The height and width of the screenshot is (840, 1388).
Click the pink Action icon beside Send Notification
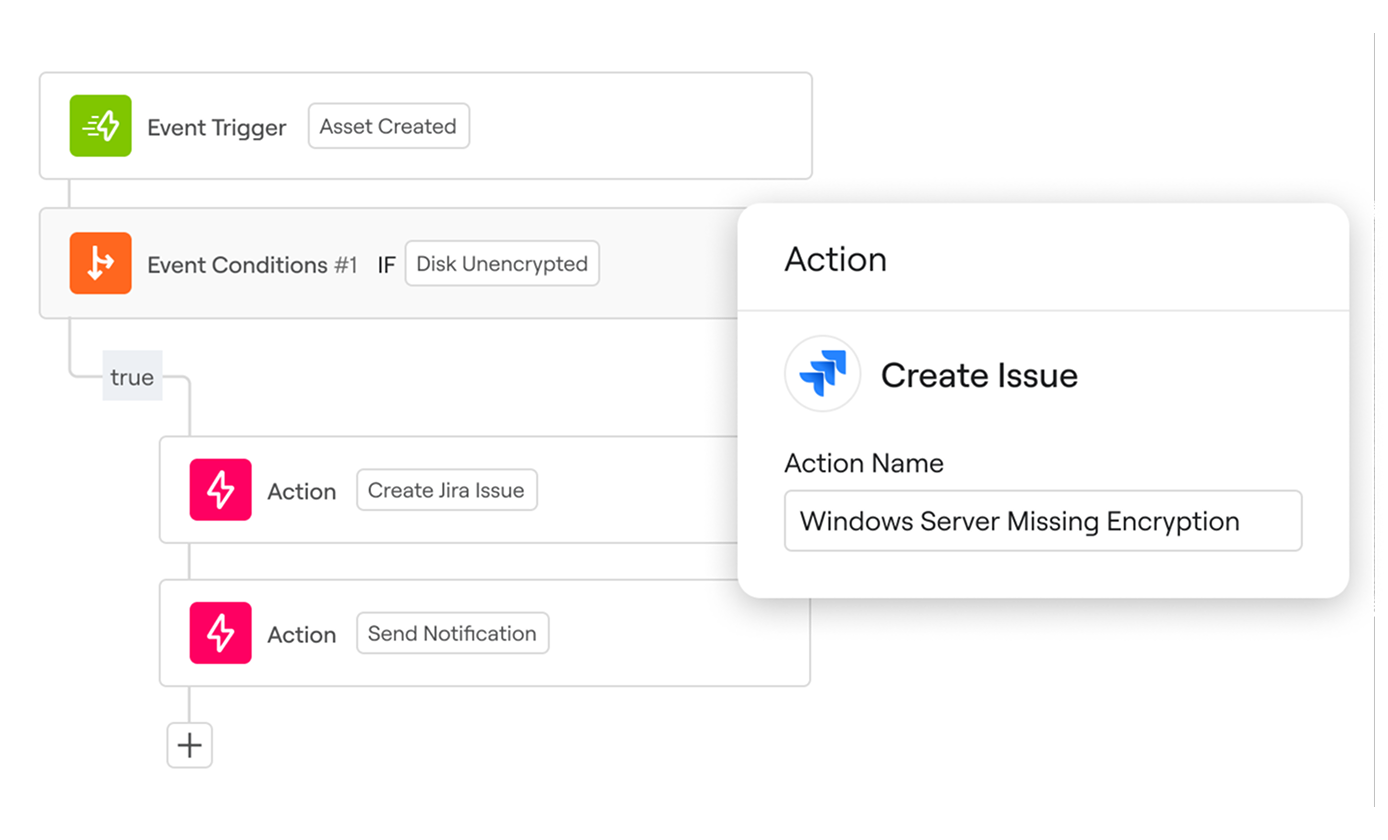tap(220, 633)
